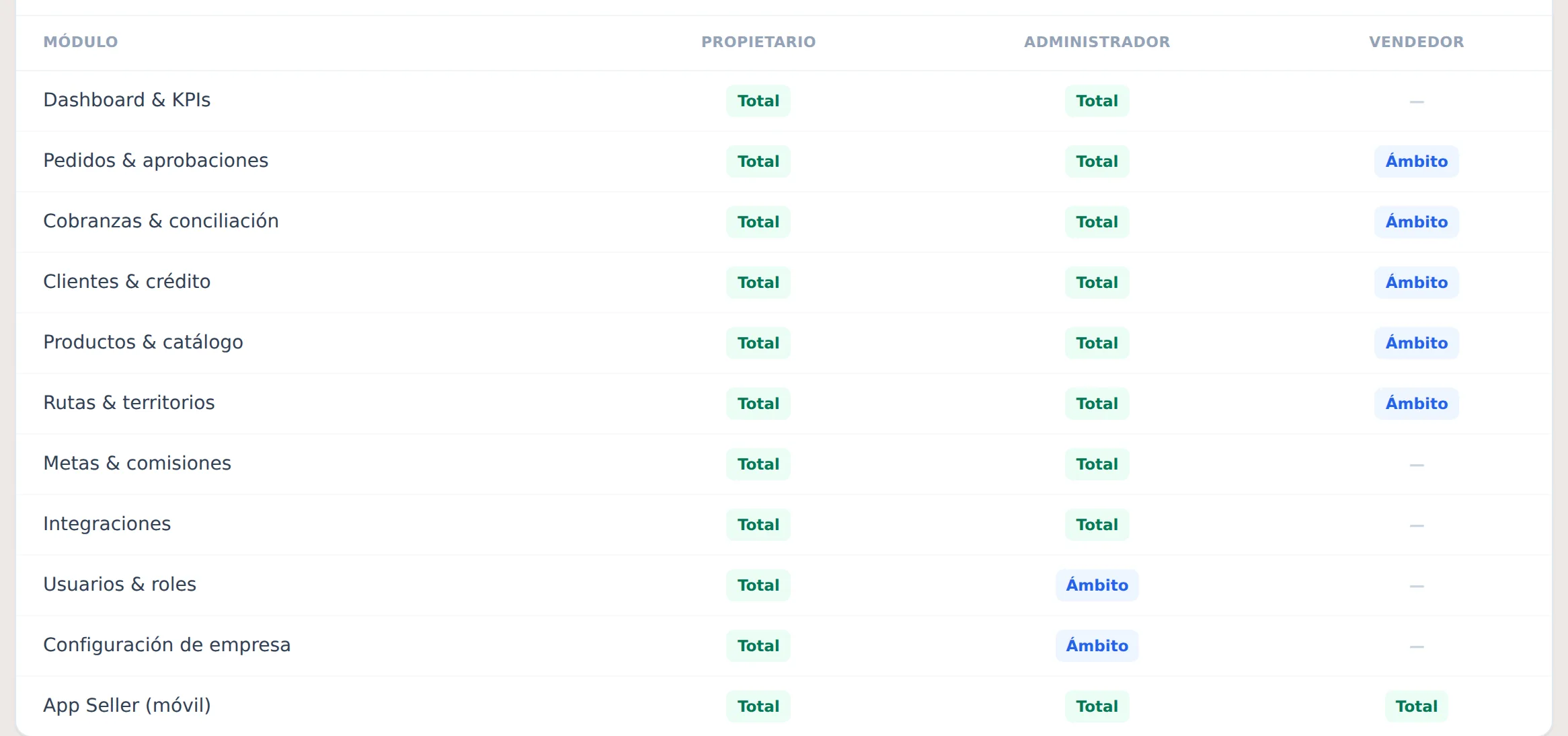Click the ADMINISTRADOR column header
Image resolution: width=1568 pixels, height=736 pixels.
click(x=1097, y=42)
